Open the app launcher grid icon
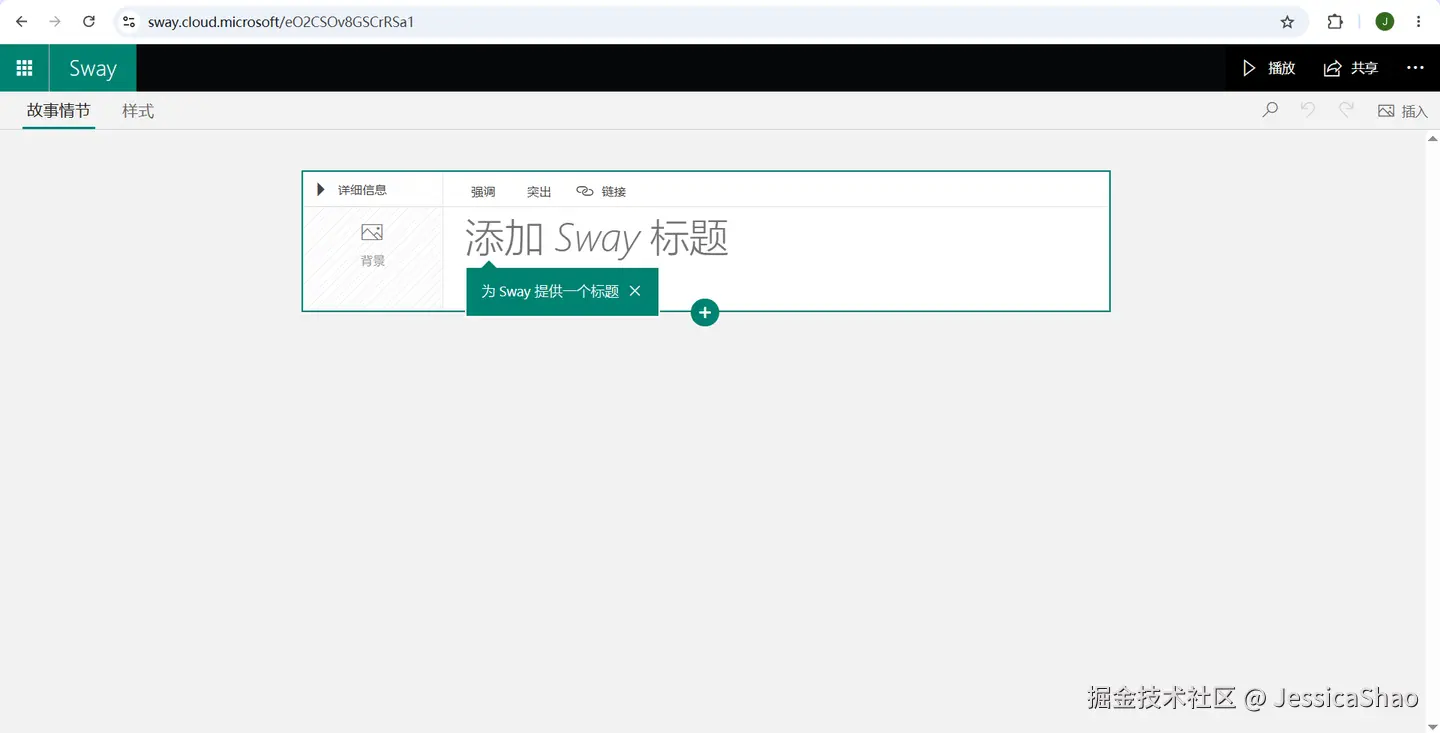Viewport: 1440px width, 733px height. coord(24,68)
